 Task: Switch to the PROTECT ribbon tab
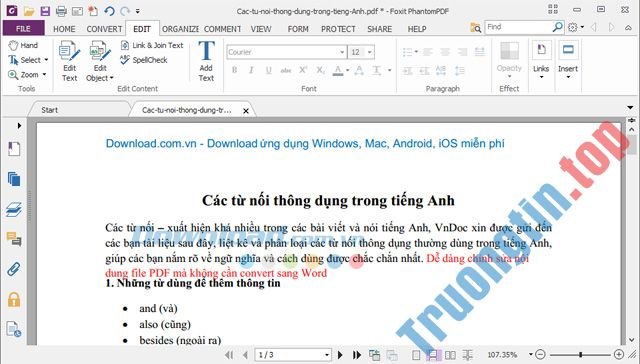[x=338, y=29]
